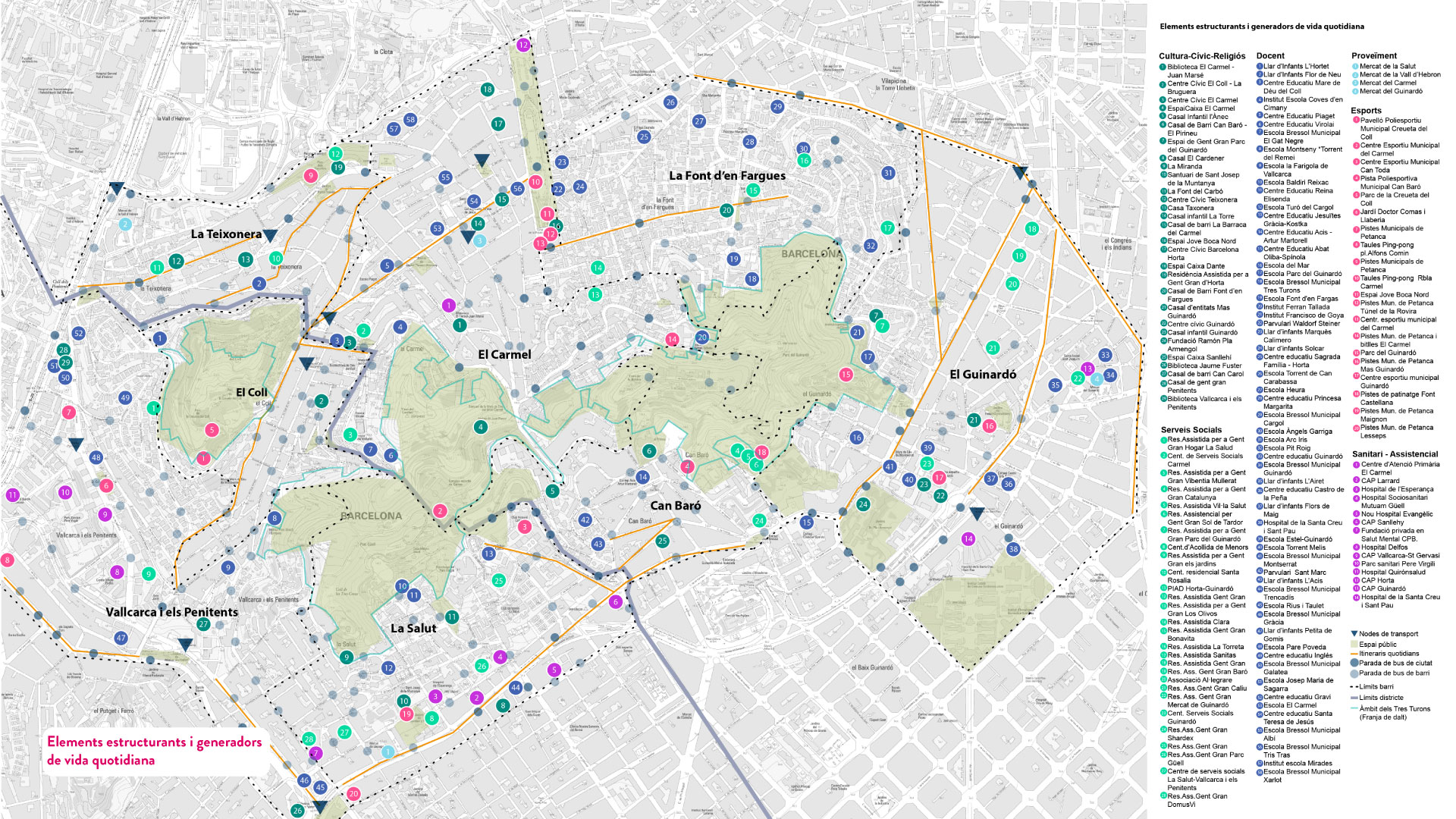Click light-blue market marker 4 near El Guinardó

(x=1097, y=378)
